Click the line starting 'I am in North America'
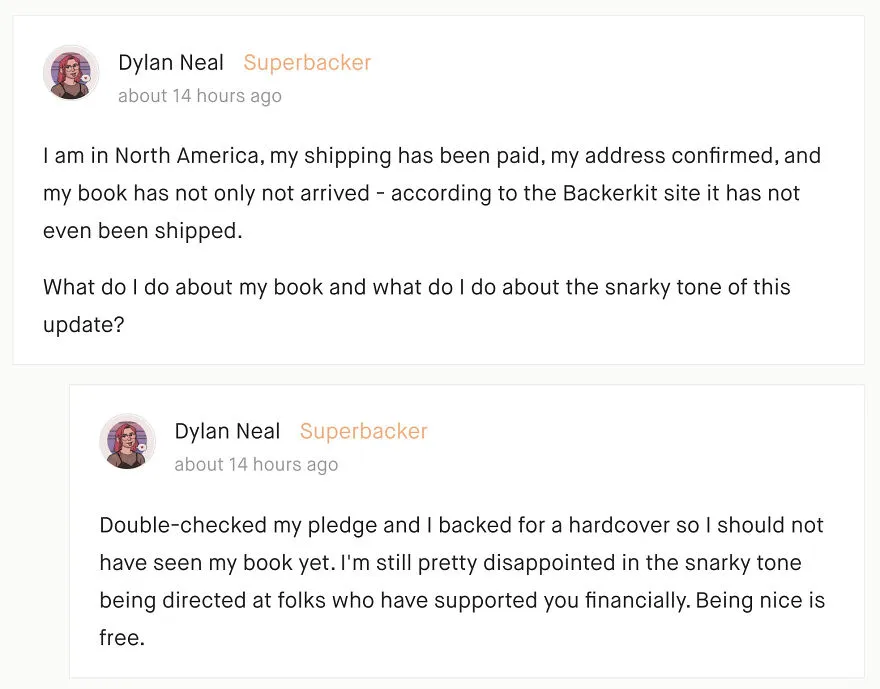 (432, 155)
